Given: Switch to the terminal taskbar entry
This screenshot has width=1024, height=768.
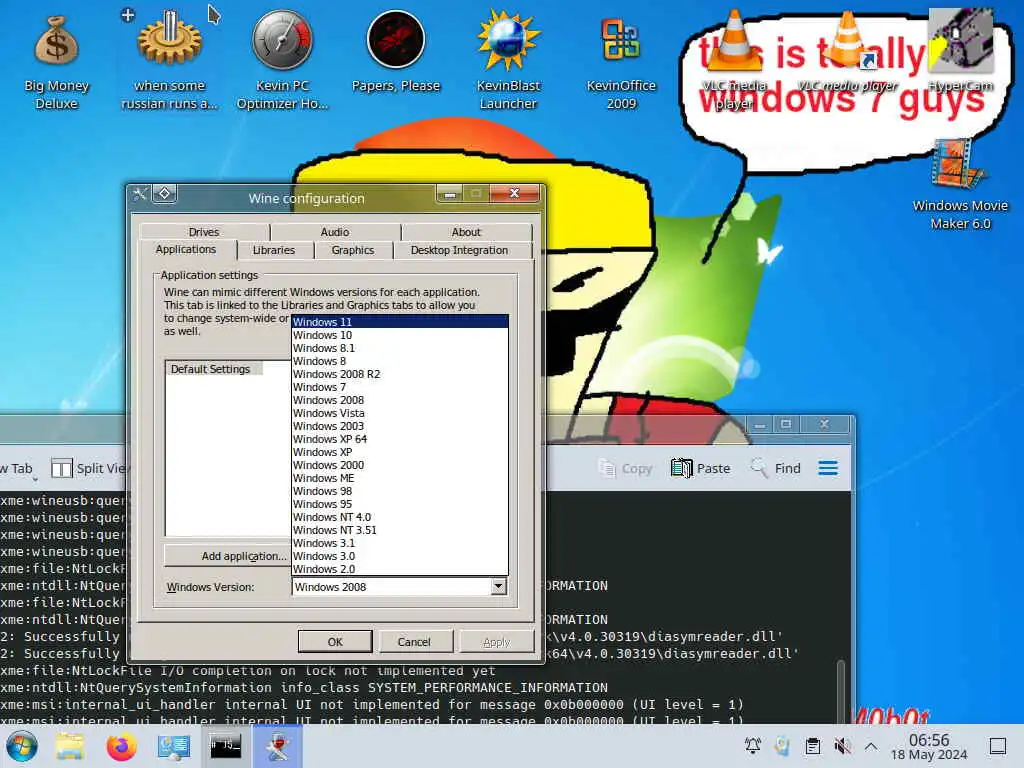Looking at the screenshot, I should pyautogui.click(x=225, y=746).
